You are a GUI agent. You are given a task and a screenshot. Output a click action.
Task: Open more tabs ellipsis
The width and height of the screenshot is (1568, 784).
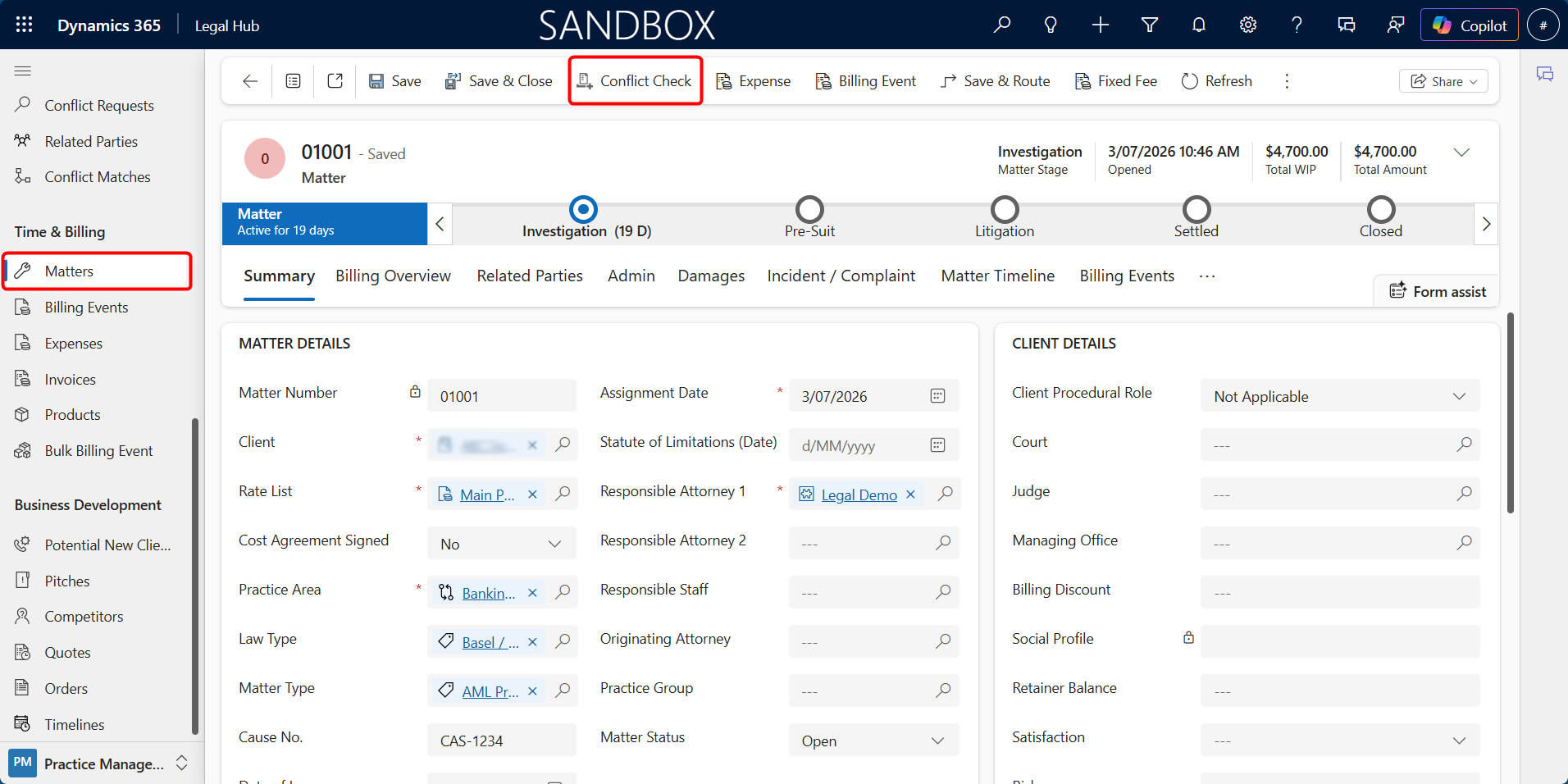pos(1206,276)
